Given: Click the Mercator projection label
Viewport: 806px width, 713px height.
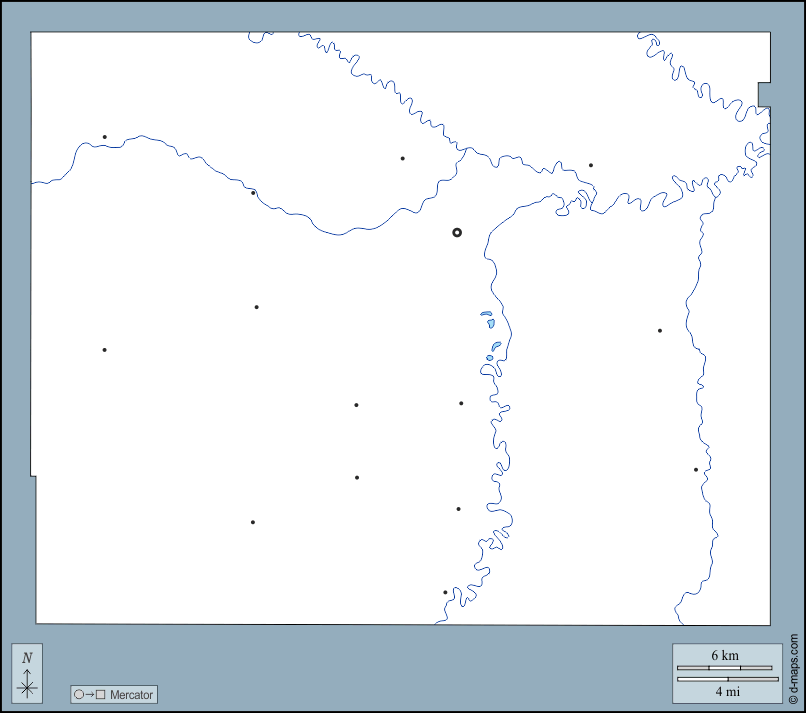Looking at the screenshot, I should pos(131,694).
